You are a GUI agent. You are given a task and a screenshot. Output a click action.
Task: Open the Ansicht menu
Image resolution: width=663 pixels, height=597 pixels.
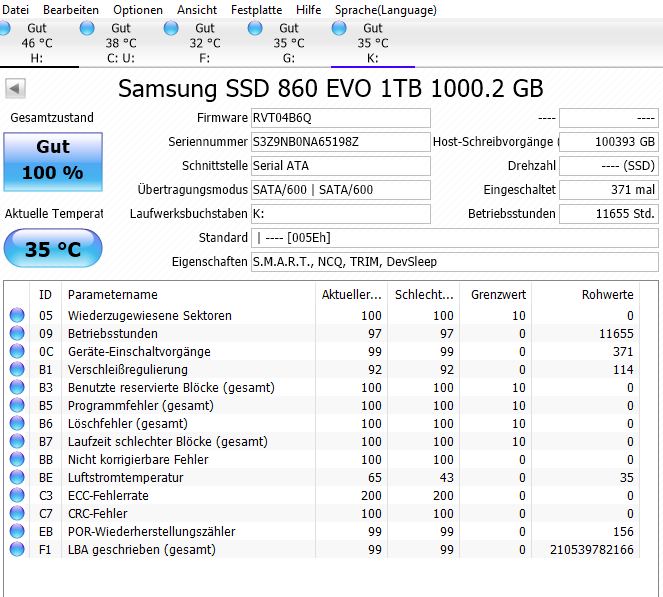coord(197,10)
